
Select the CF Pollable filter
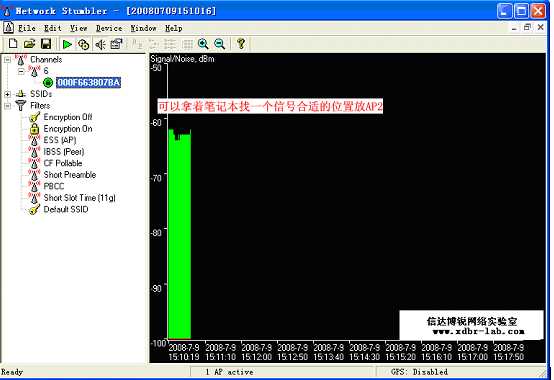click(63, 163)
